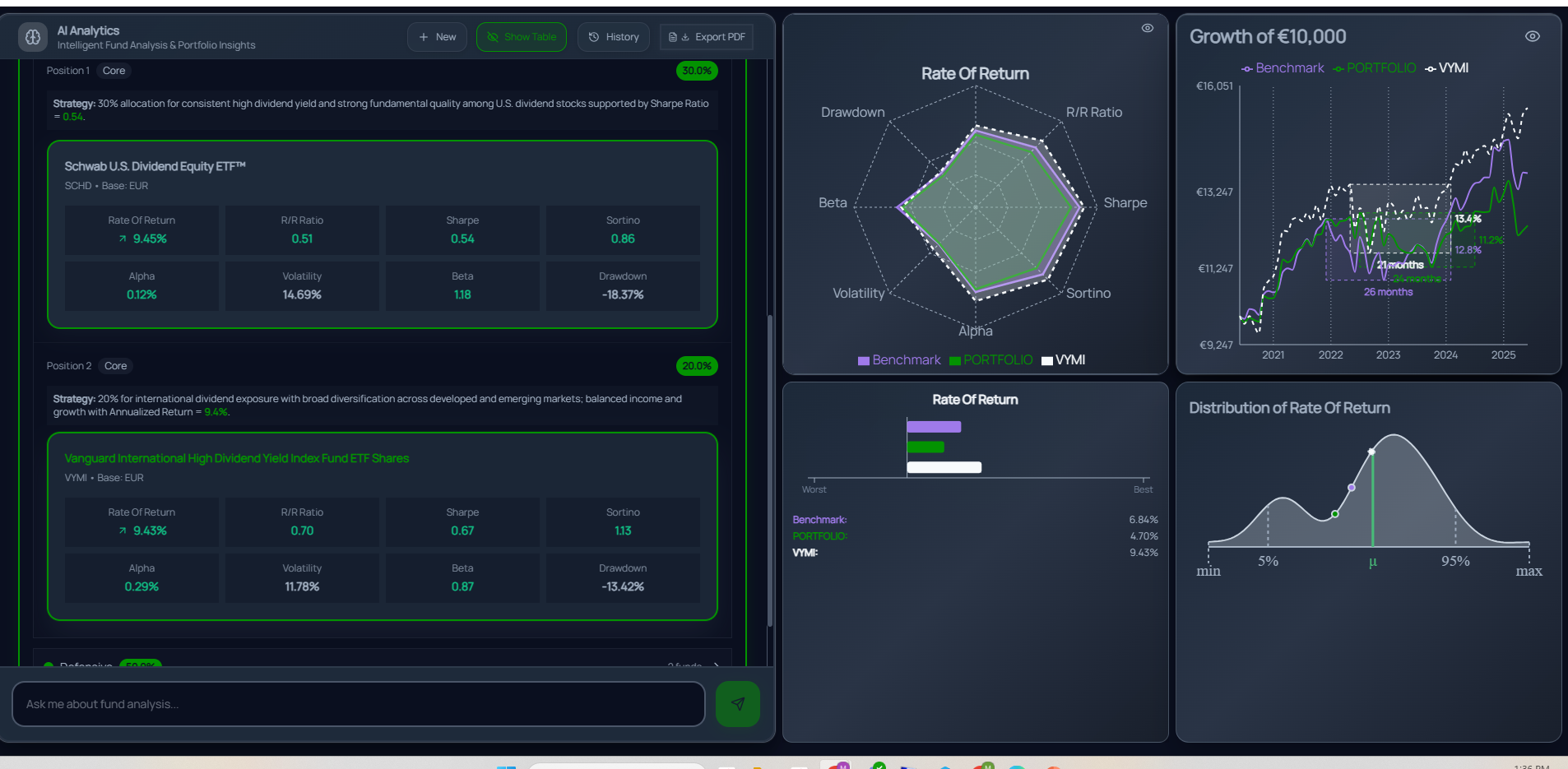Click the 26 months annotation on the Growth chart
Viewport: 1568px width, 769px height.
click(x=1388, y=292)
